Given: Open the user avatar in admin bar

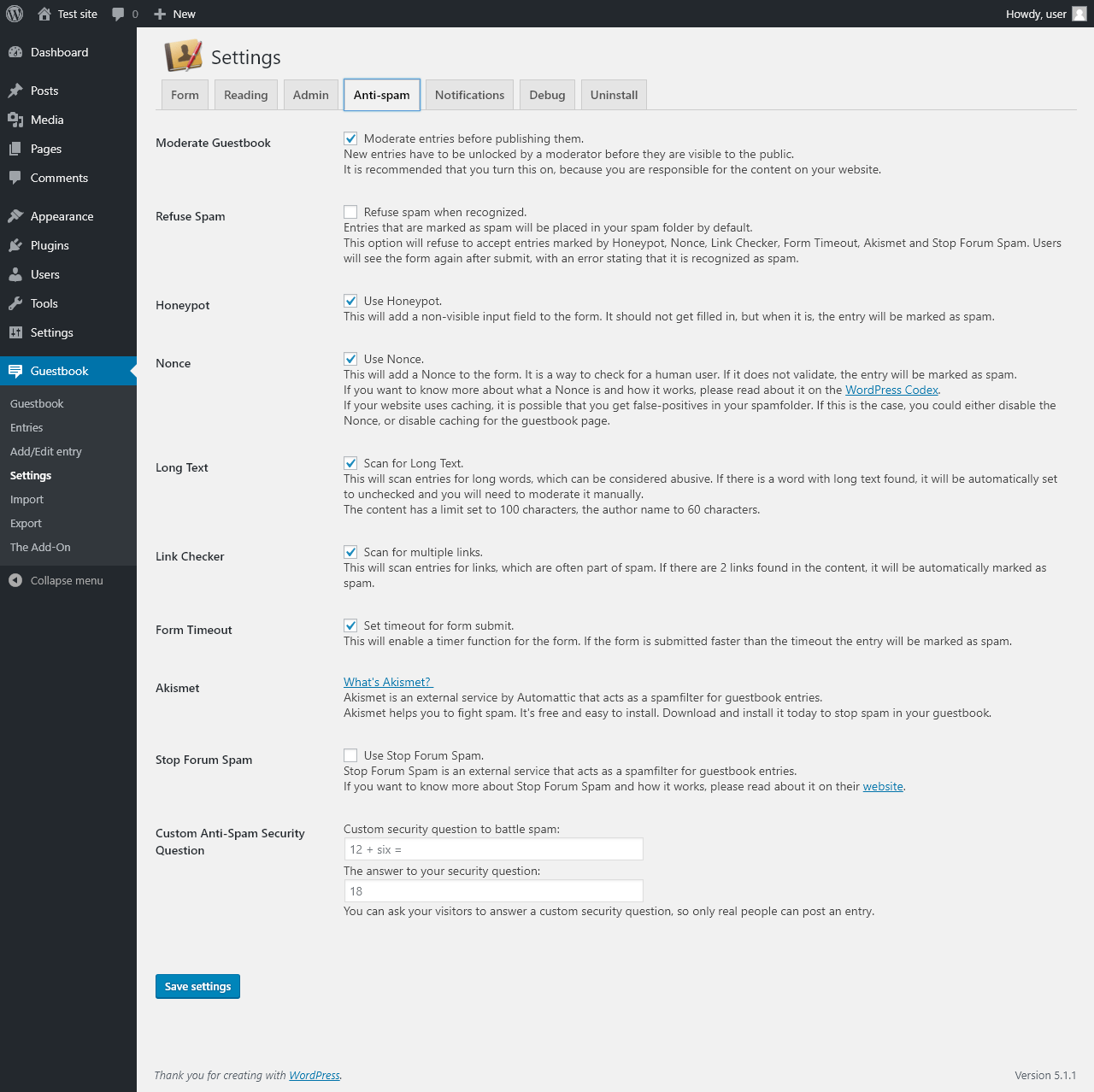Looking at the screenshot, I should point(1079,14).
